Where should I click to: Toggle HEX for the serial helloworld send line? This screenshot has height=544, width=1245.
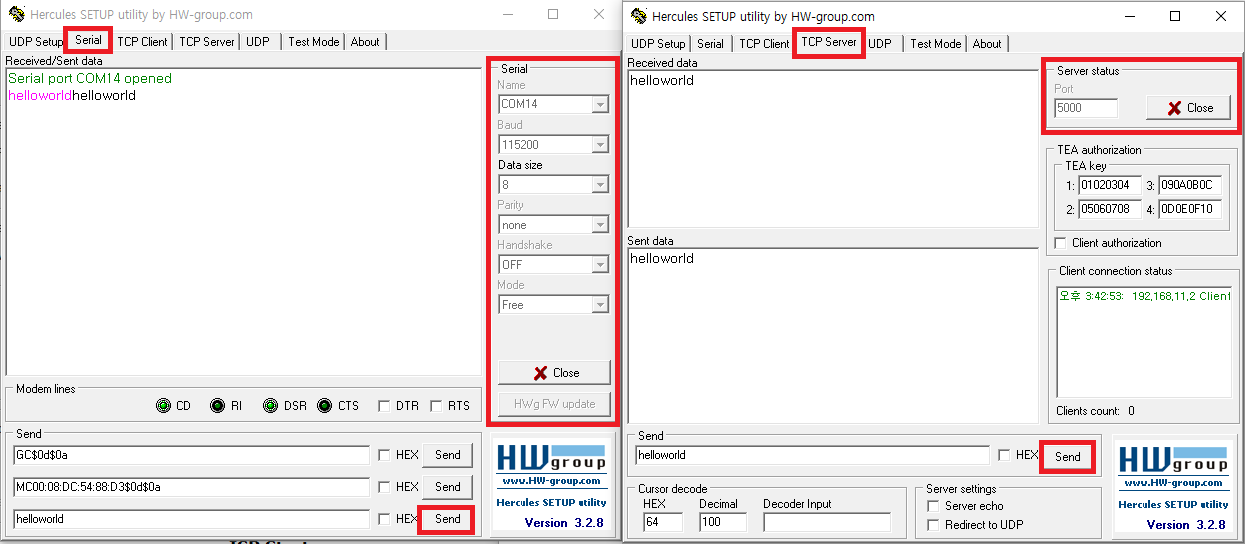[x=384, y=519]
